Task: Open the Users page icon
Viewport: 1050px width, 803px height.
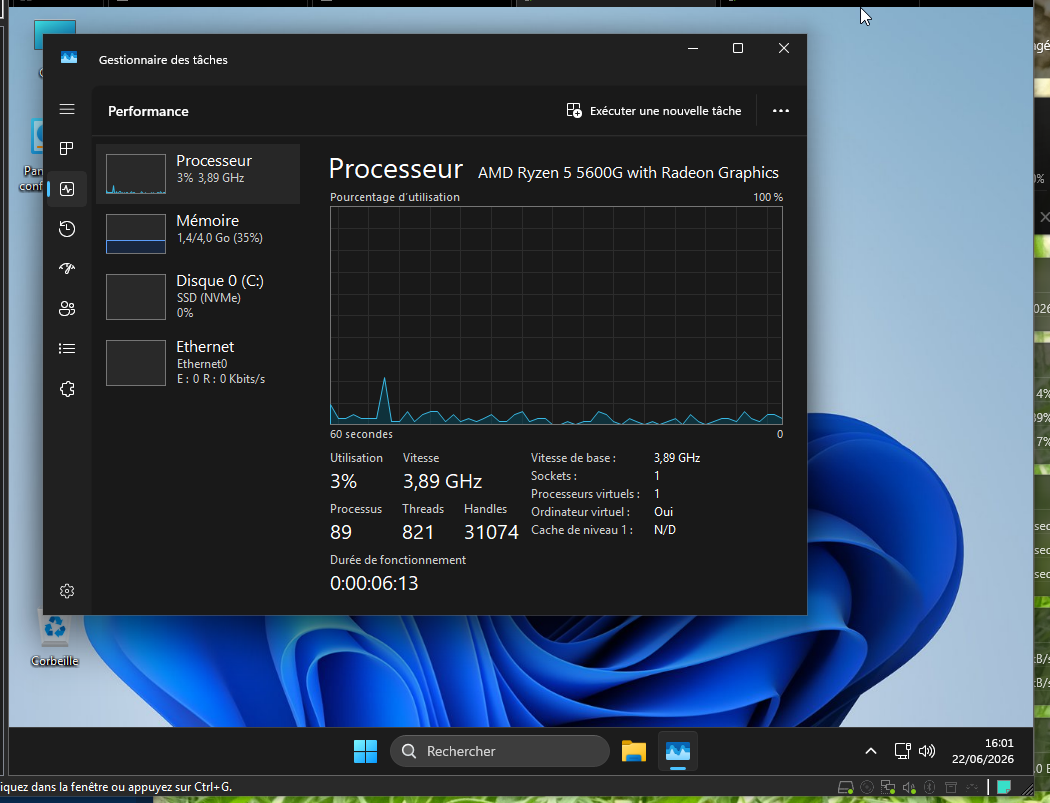Action: (67, 309)
